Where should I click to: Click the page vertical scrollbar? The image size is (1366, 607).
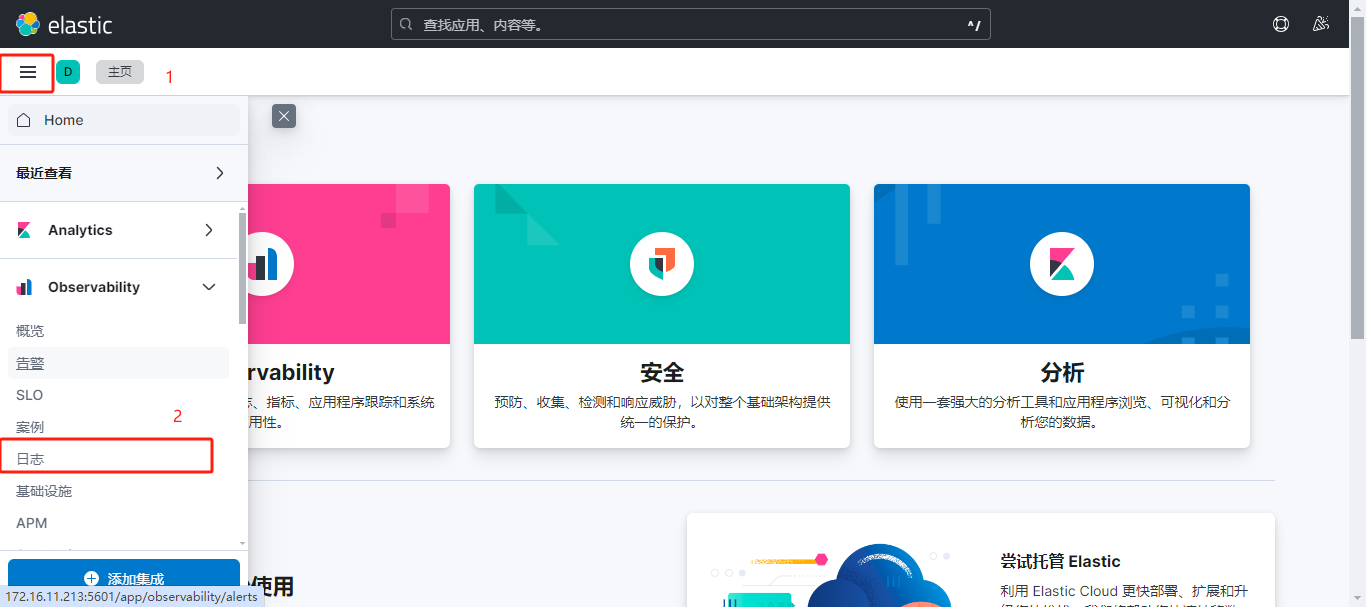[1357, 177]
